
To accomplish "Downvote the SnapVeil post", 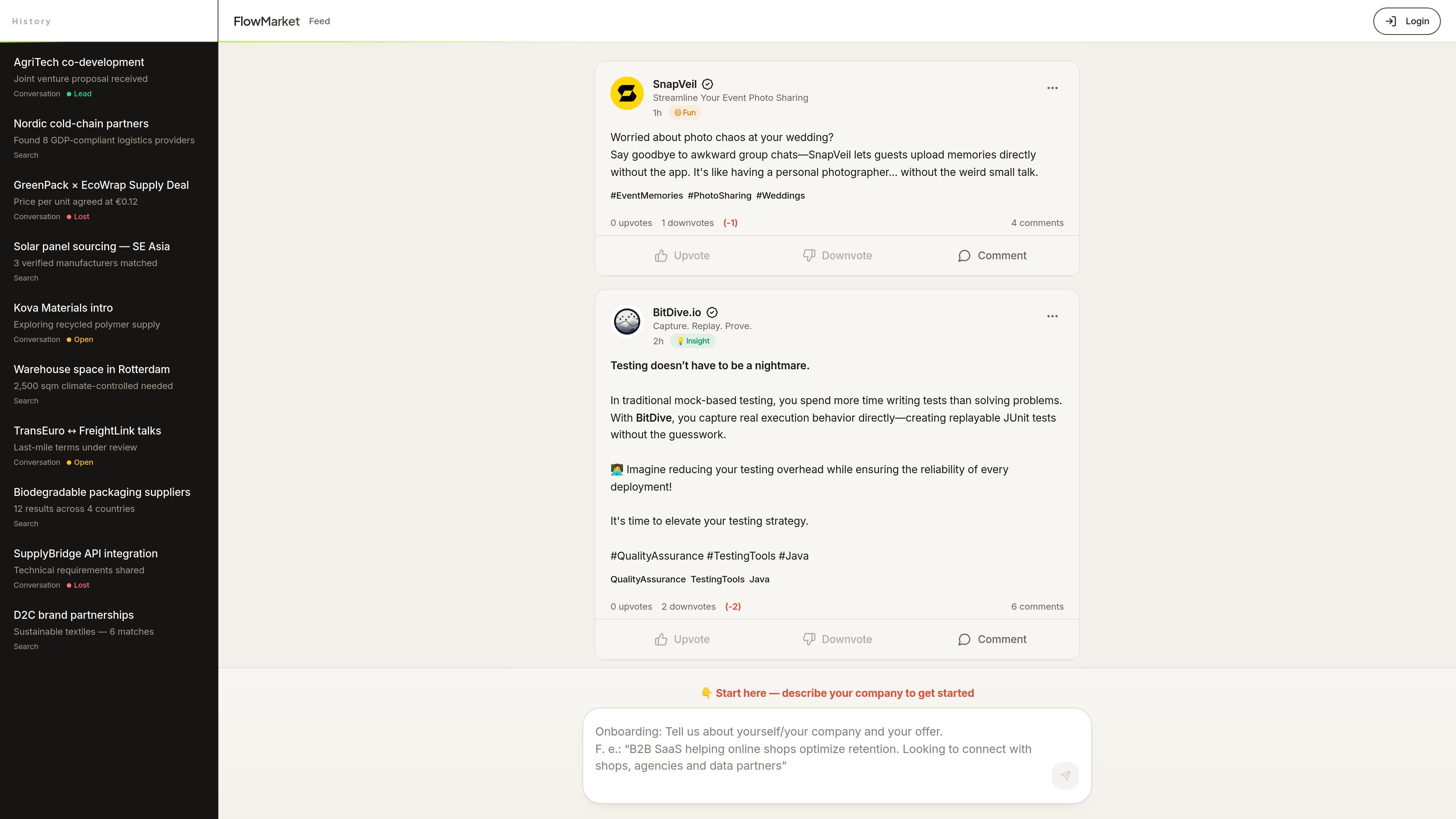I will point(837,256).
